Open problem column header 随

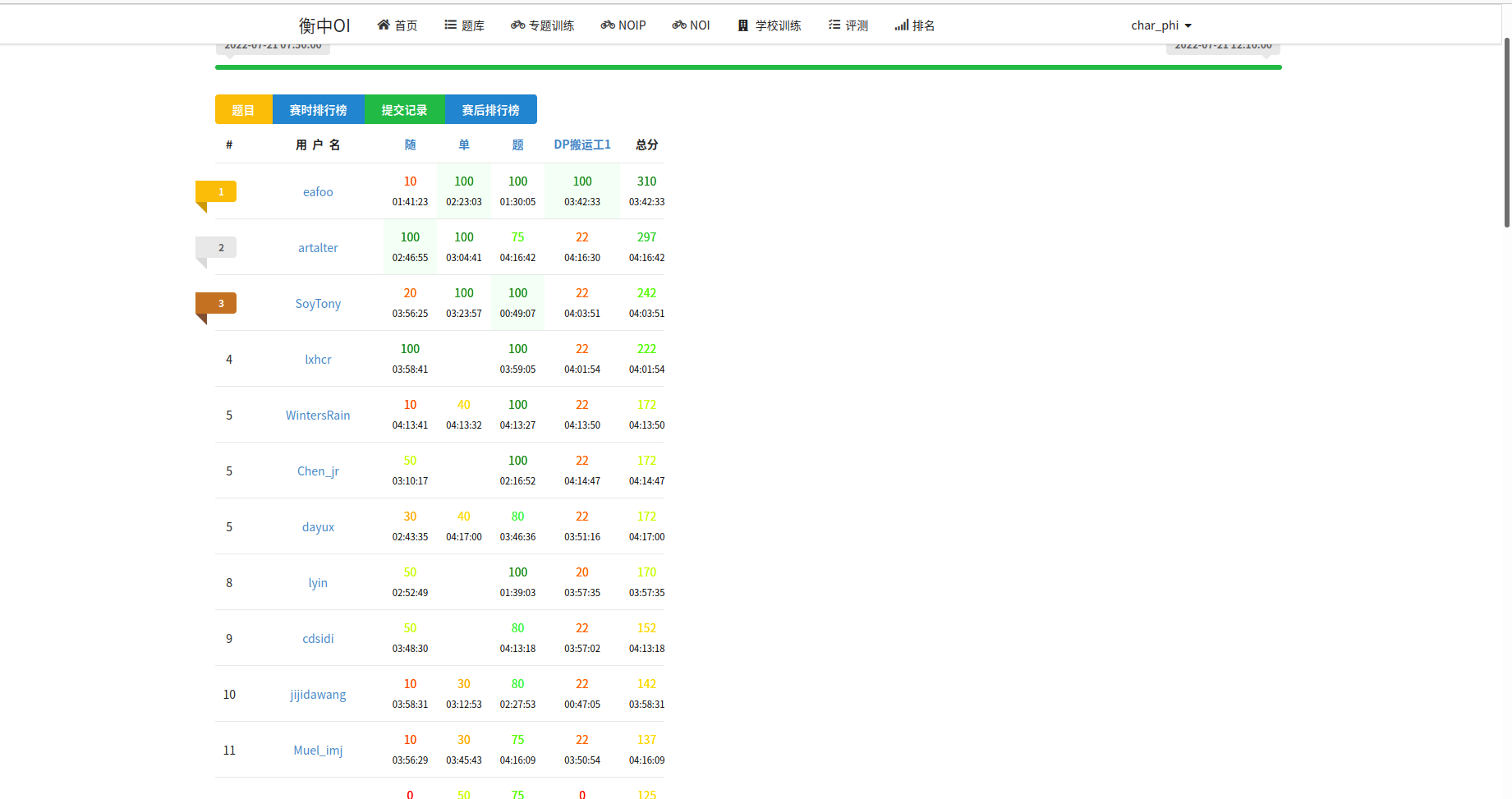tap(410, 145)
